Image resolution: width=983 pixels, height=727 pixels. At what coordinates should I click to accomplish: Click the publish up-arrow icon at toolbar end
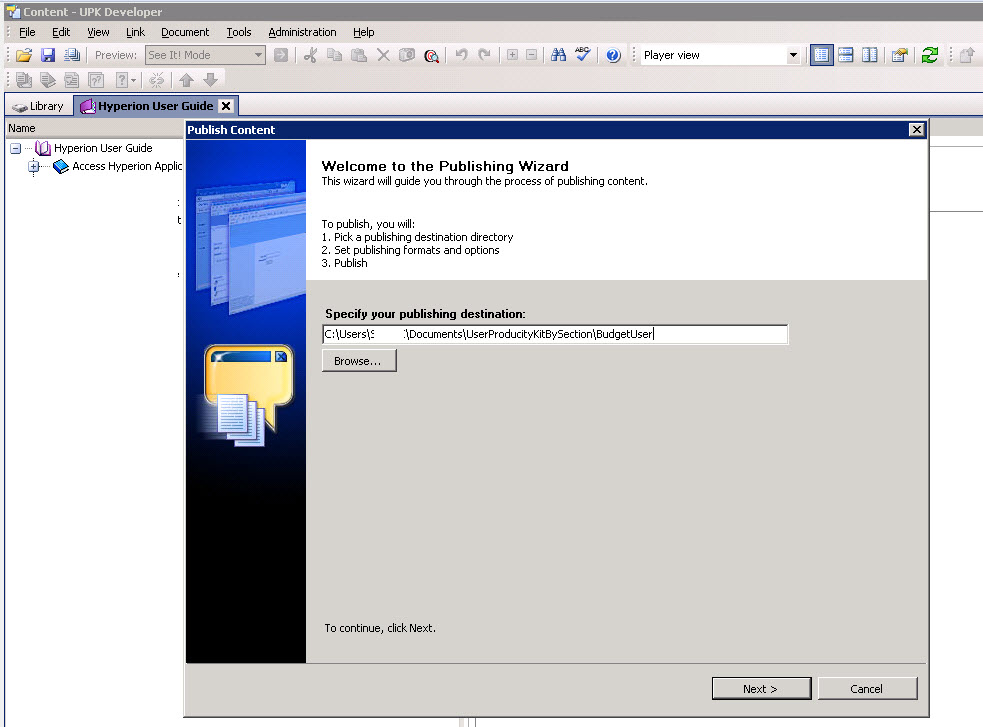pyautogui.click(x=967, y=55)
